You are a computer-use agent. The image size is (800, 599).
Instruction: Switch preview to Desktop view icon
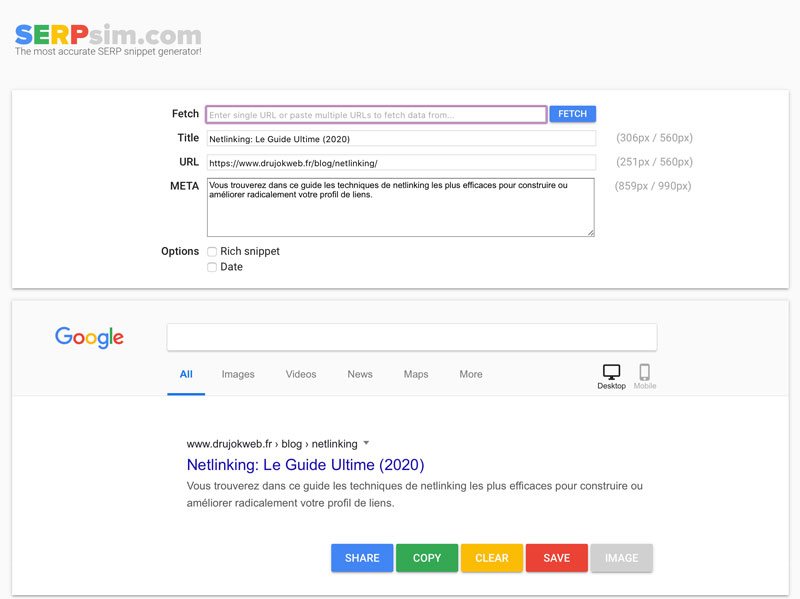611,372
